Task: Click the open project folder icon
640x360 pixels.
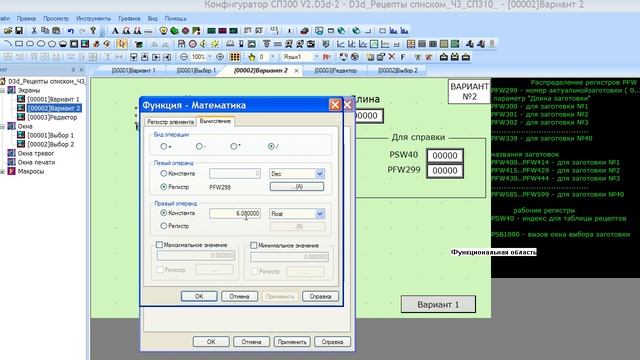Action: [x=8, y=31]
